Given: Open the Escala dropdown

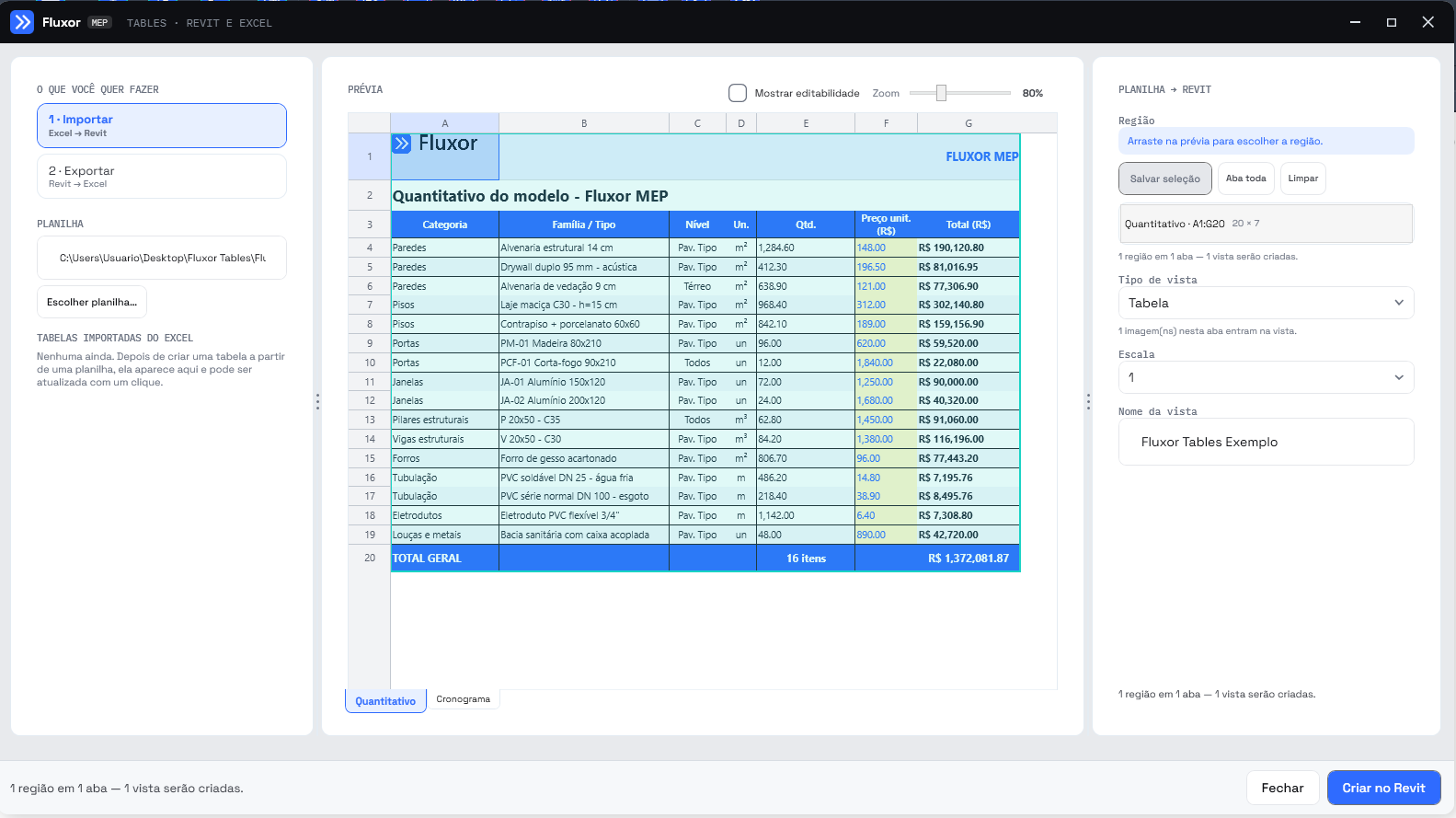Looking at the screenshot, I should pyautogui.click(x=1267, y=377).
